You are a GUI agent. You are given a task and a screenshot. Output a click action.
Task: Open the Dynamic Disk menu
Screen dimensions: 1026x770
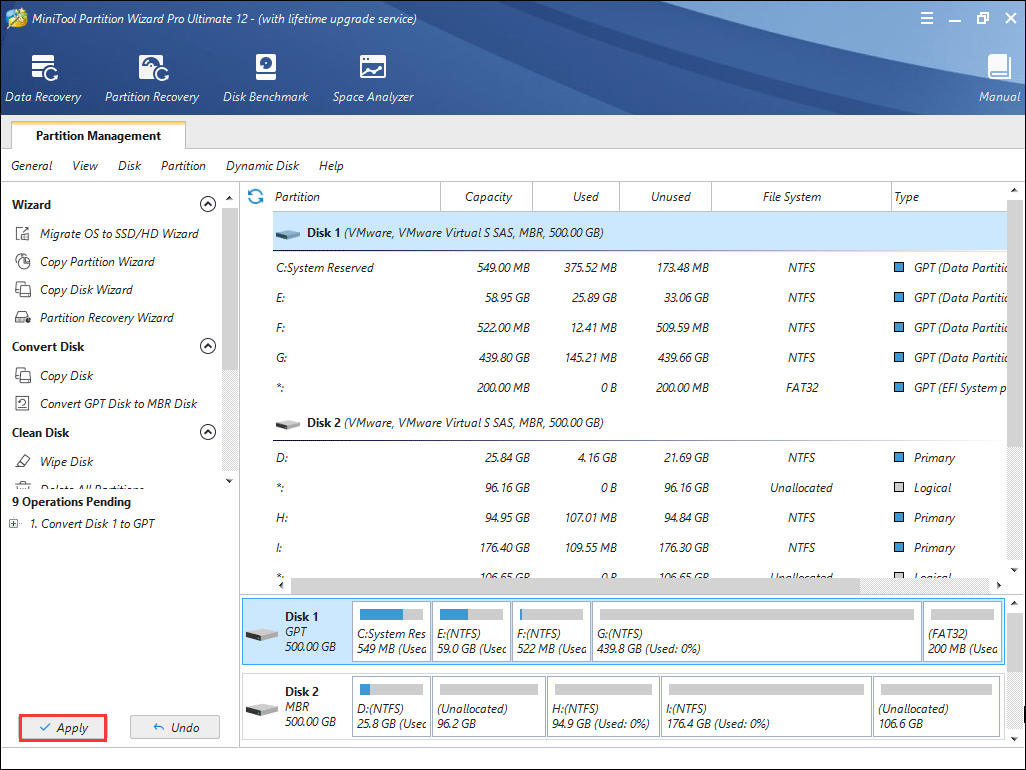point(262,166)
